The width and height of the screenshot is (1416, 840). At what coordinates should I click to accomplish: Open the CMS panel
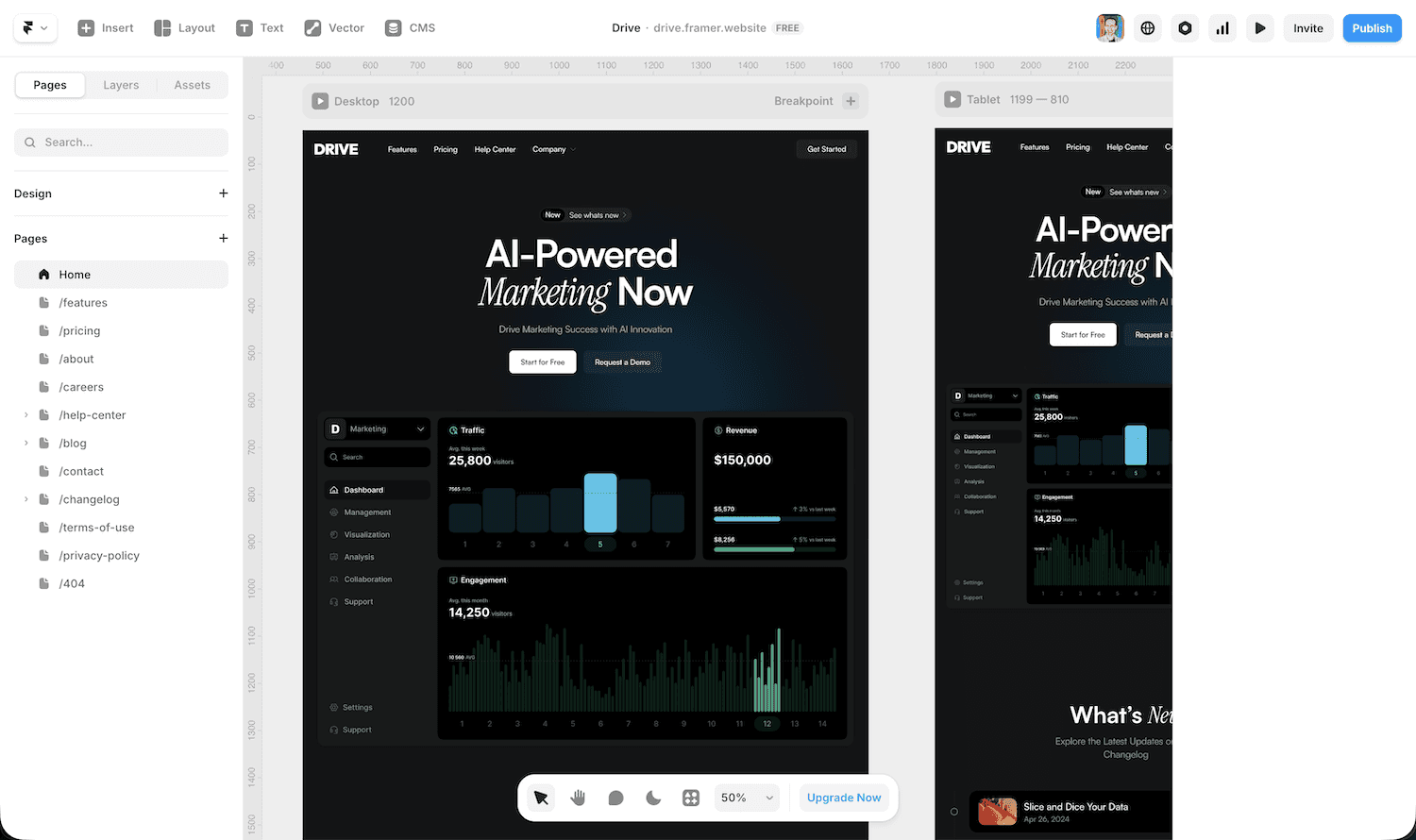(x=411, y=28)
